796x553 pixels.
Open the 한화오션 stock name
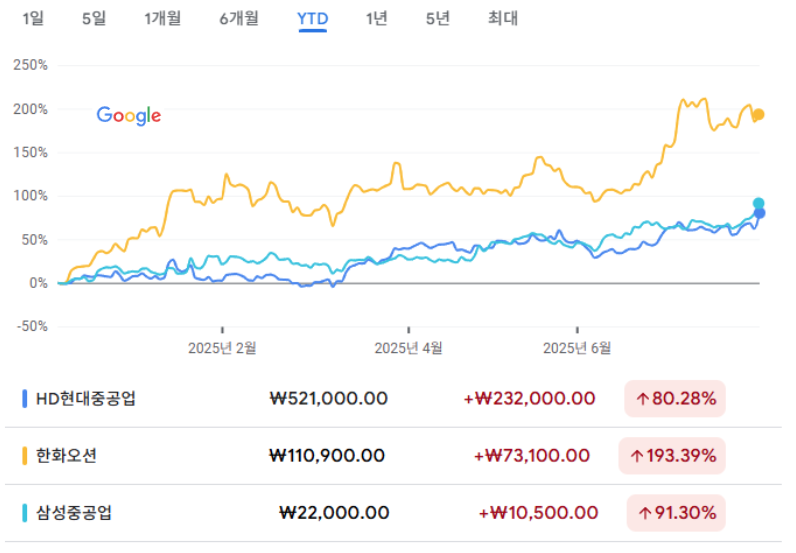tap(69, 456)
